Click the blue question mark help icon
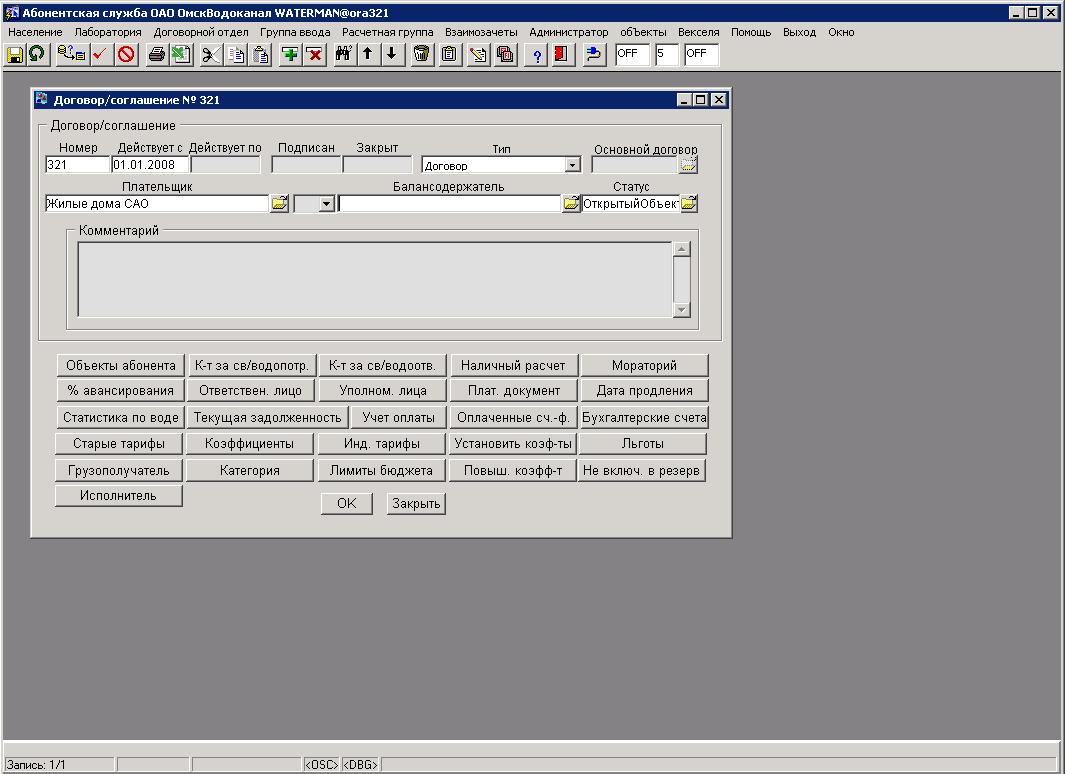Image resolution: width=1065 pixels, height=774 pixels. [537, 55]
